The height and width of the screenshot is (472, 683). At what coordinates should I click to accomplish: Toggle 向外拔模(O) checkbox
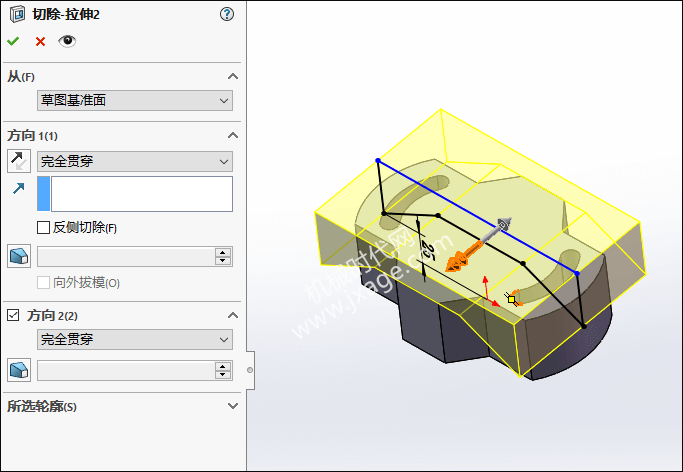point(43,283)
